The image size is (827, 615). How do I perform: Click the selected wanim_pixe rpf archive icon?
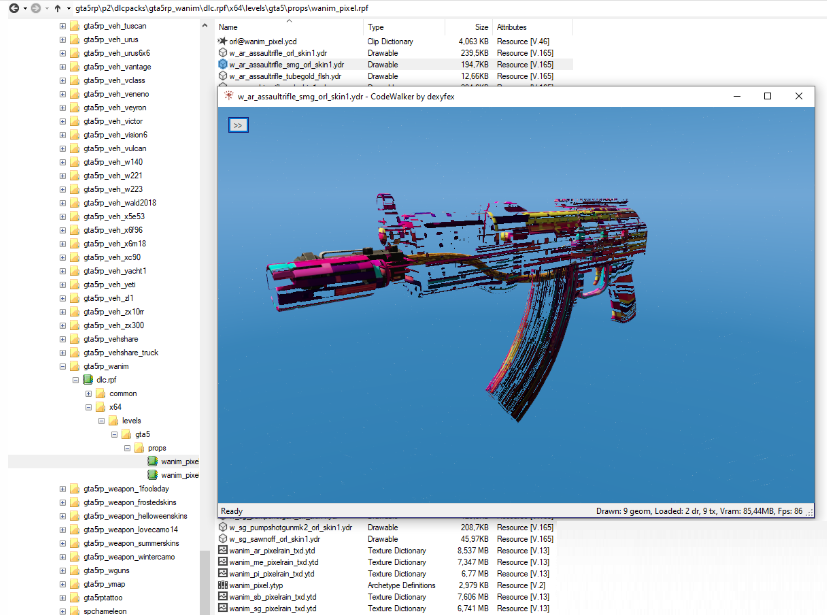(152, 461)
